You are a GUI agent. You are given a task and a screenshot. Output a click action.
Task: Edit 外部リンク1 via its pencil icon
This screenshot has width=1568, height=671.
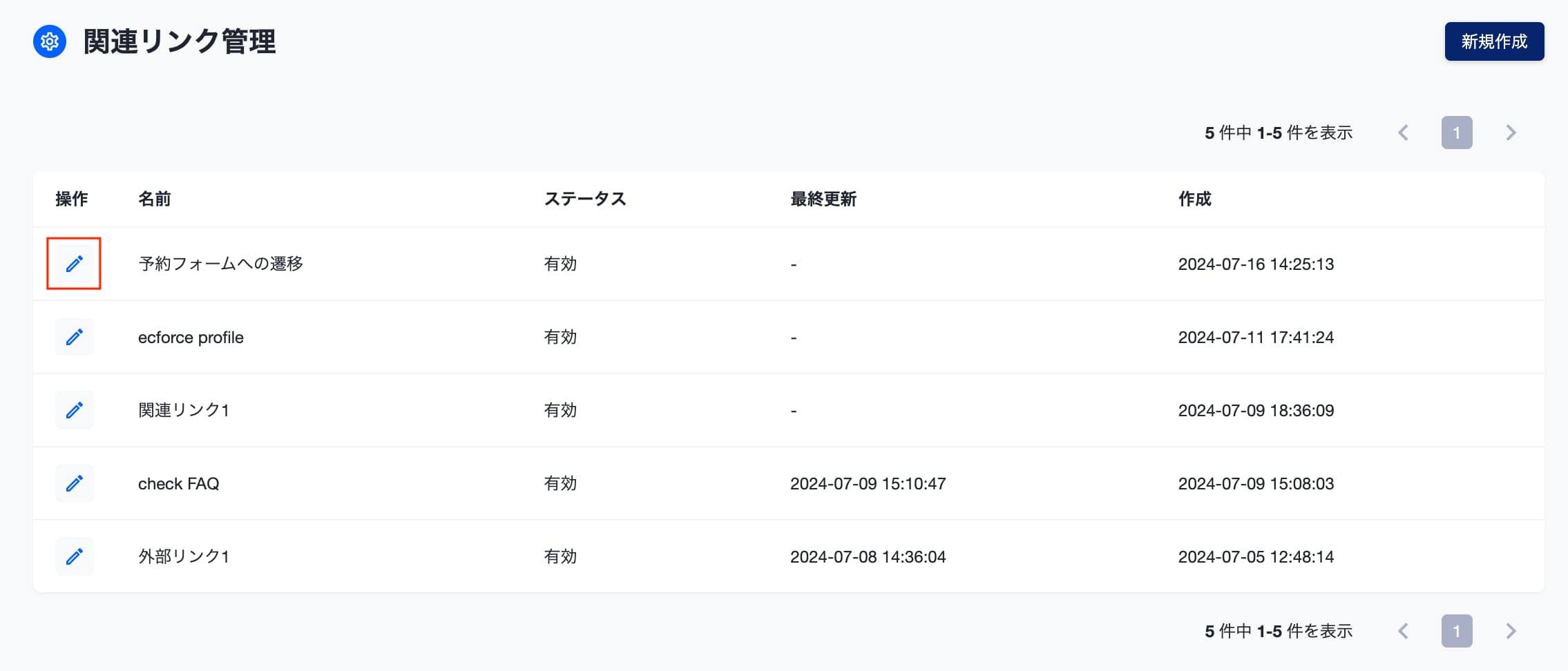[75, 556]
